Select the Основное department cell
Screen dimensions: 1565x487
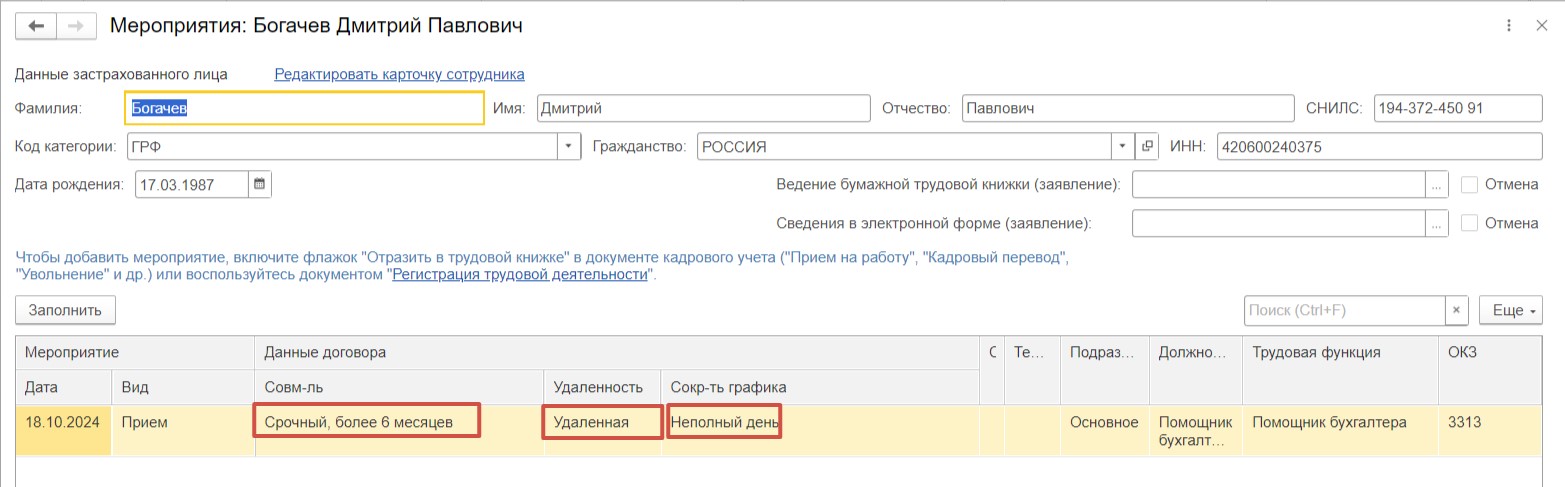1105,430
